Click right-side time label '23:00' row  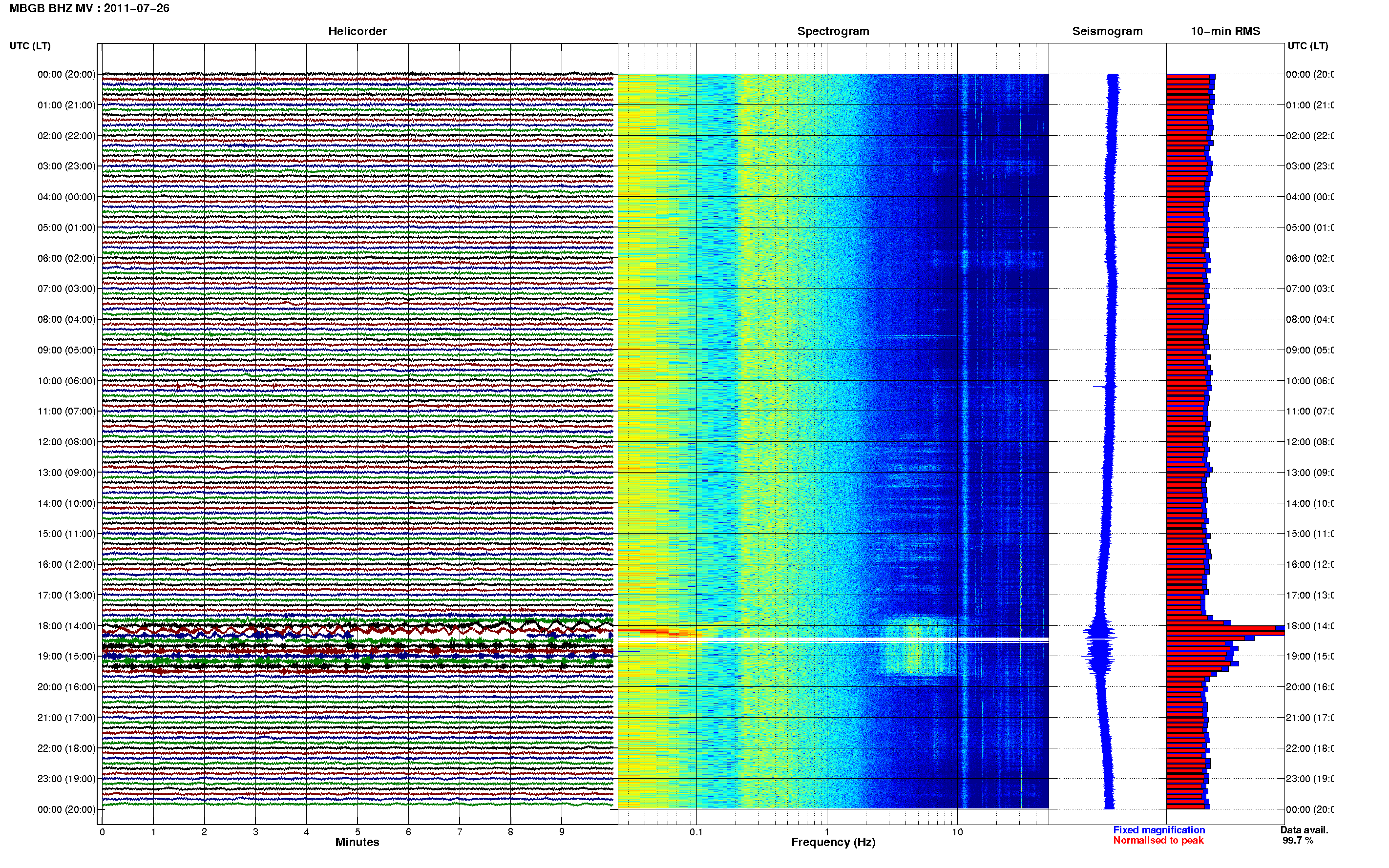[x=1309, y=779]
